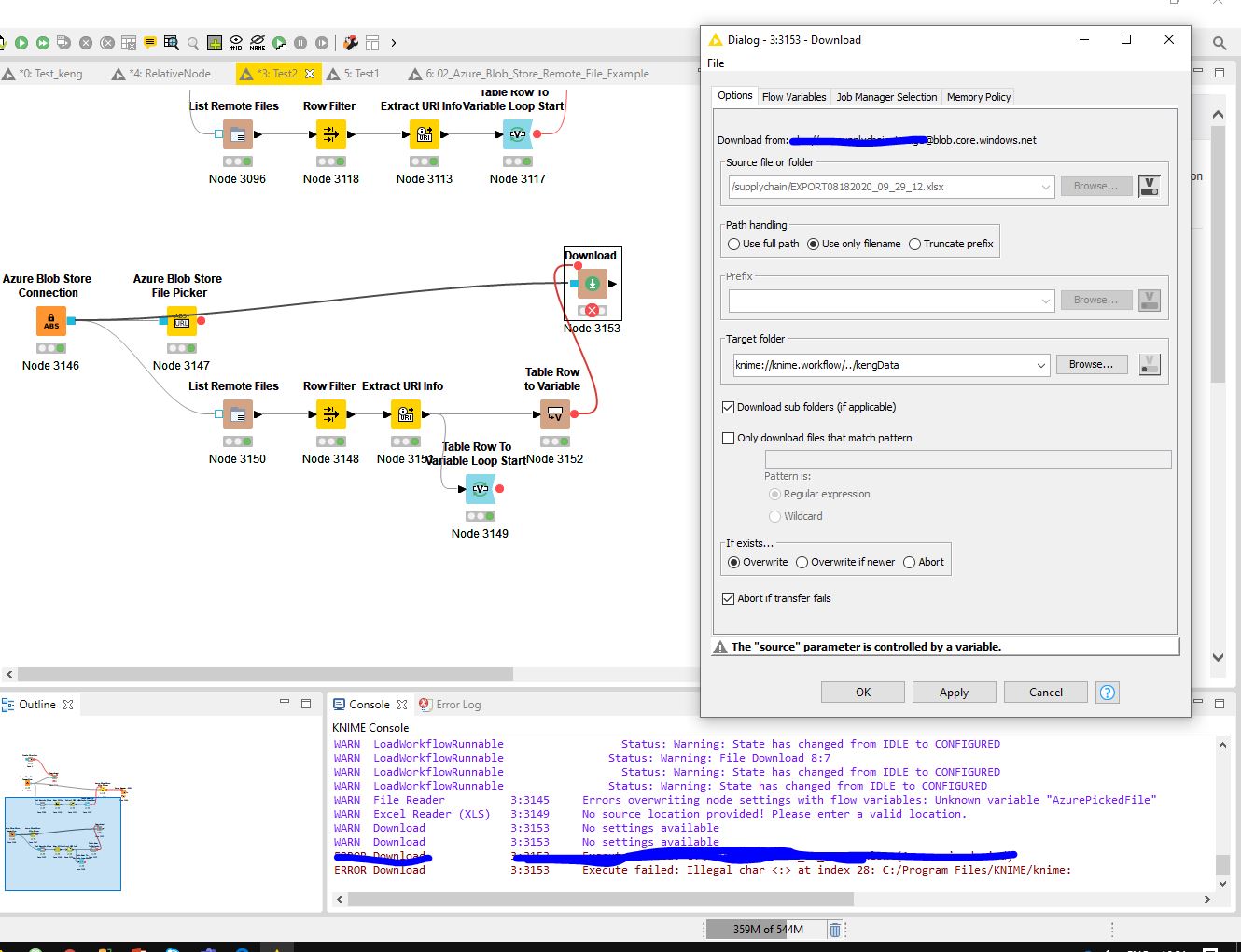This screenshot has height=952, width=1241.
Task: Click the Apply button
Action: coord(954,693)
